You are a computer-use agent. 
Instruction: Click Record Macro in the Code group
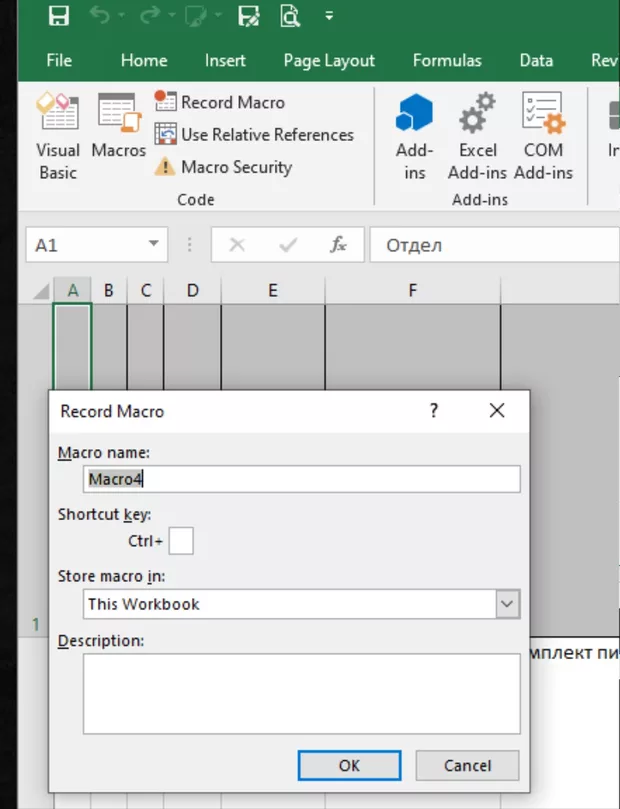click(220, 102)
